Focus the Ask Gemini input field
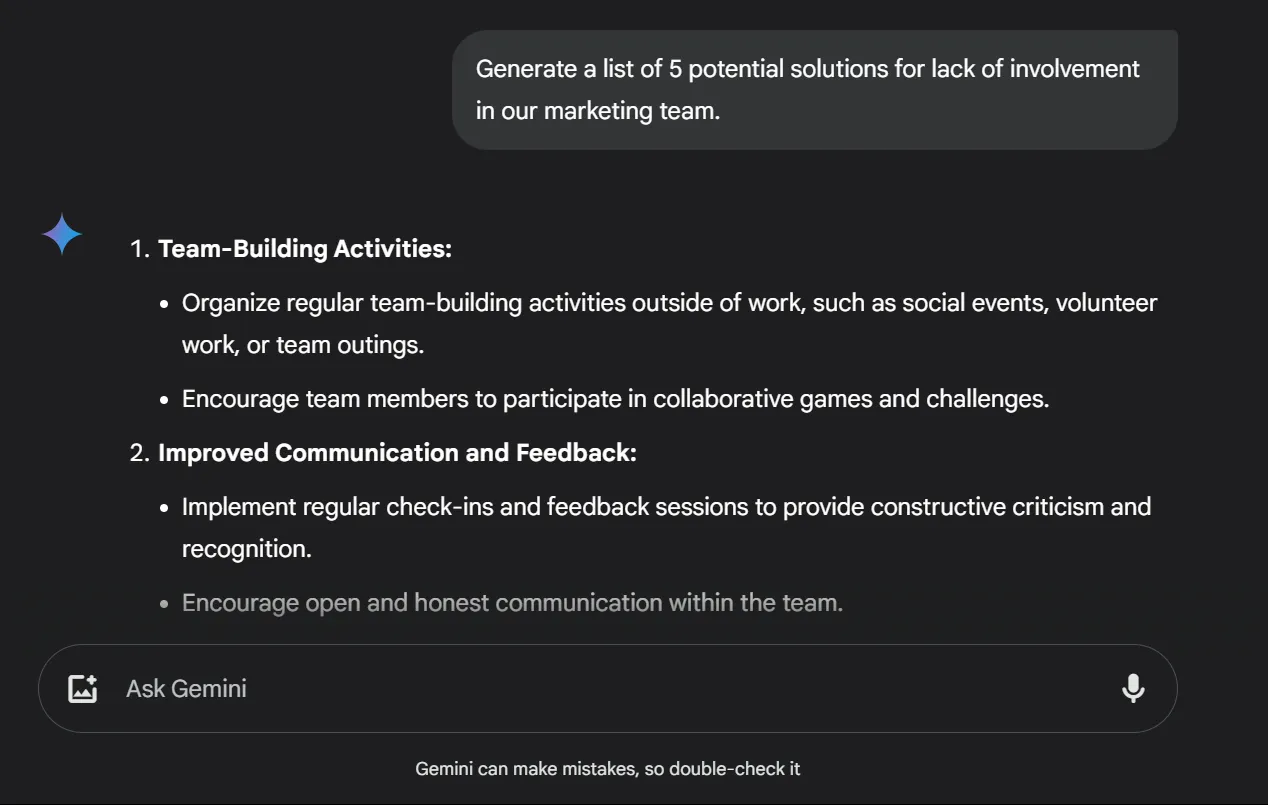Viewport: 1268px width, 805px height. tap(607, 688)
